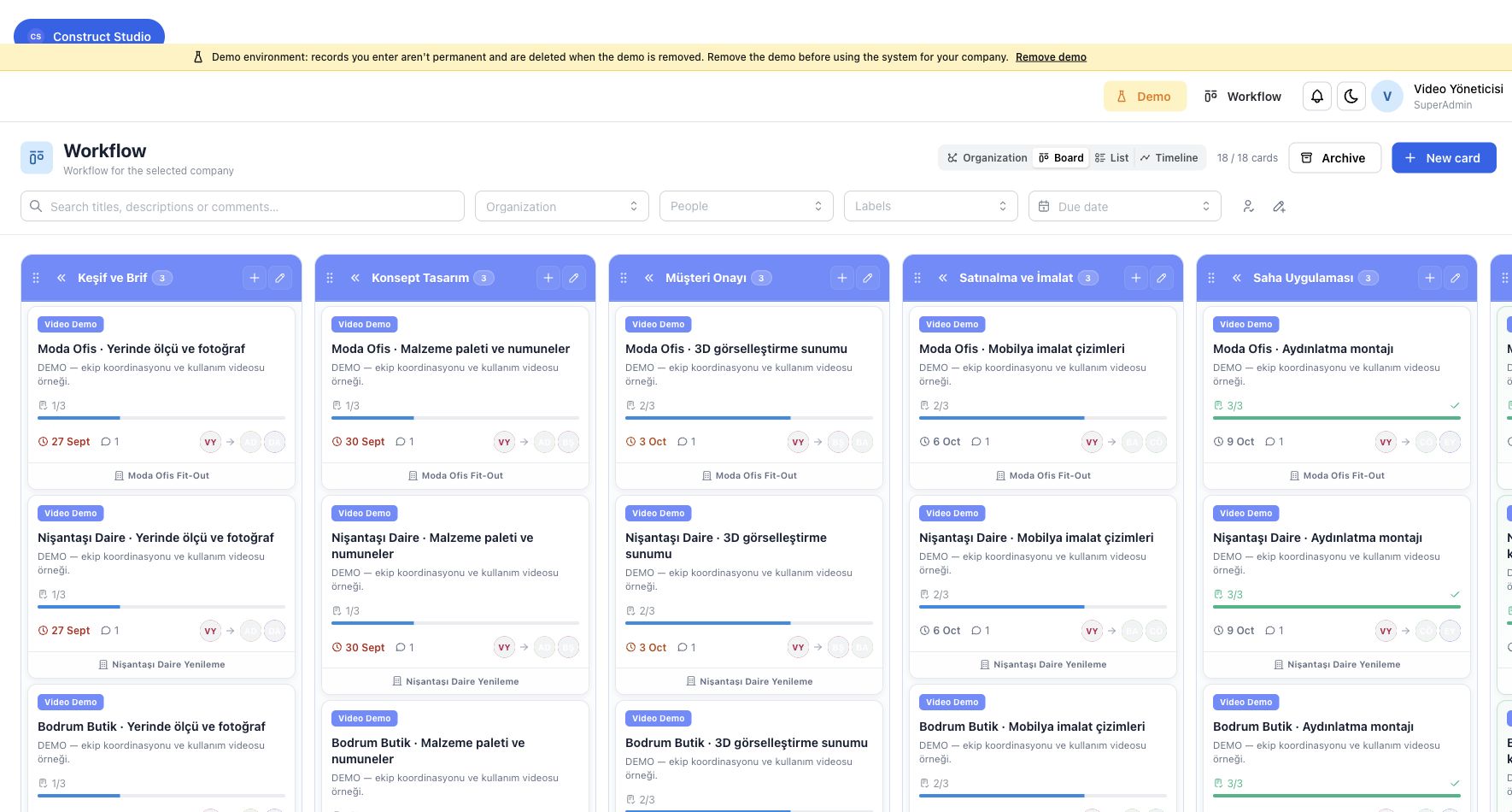Open Workflow in the top navigation

[1243, 97]
